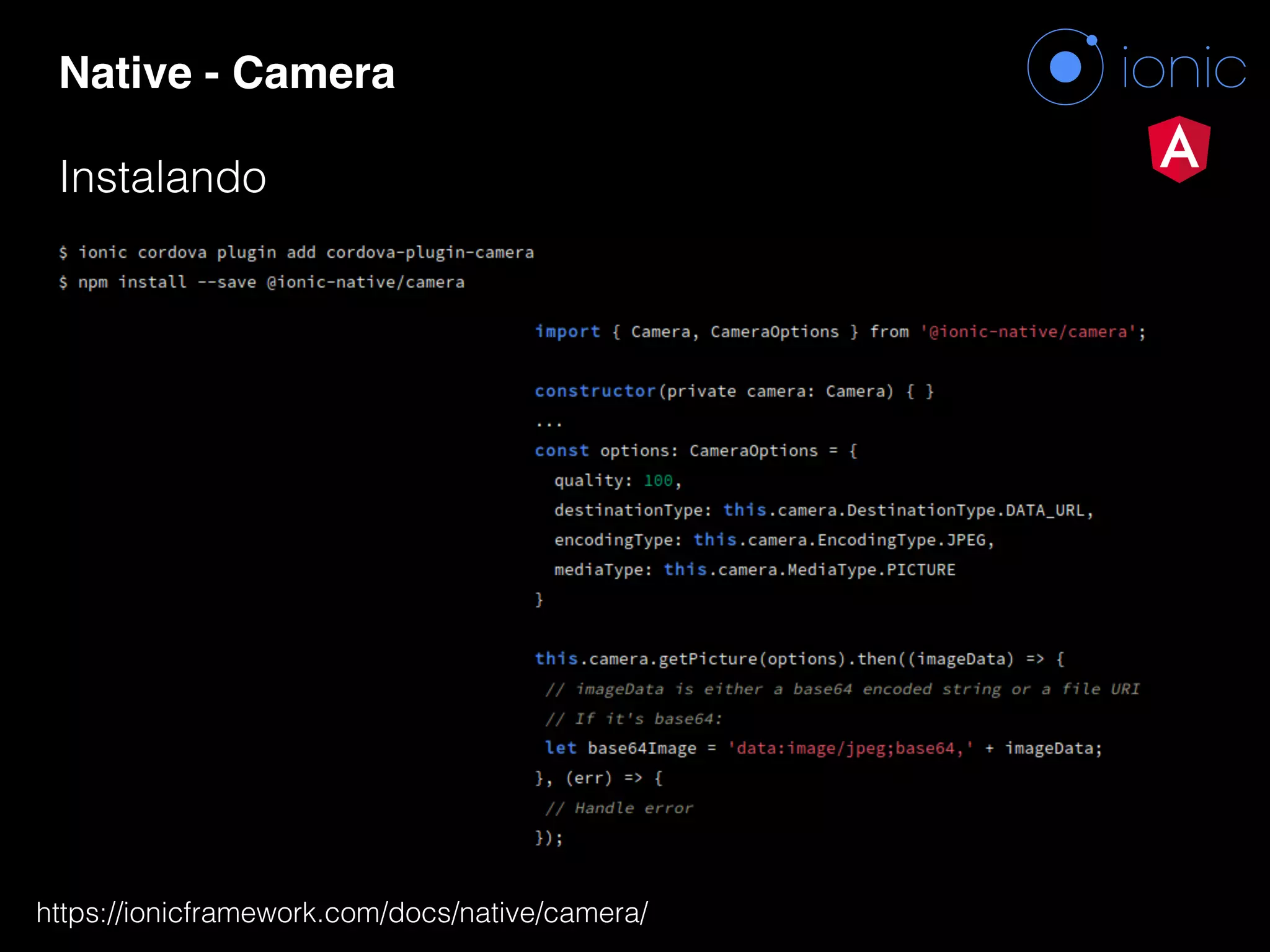Image resolution: width=1270 pixels, height=952 pixels.
Task: Click the 'quality: 100' line
Action: (618, 480)
